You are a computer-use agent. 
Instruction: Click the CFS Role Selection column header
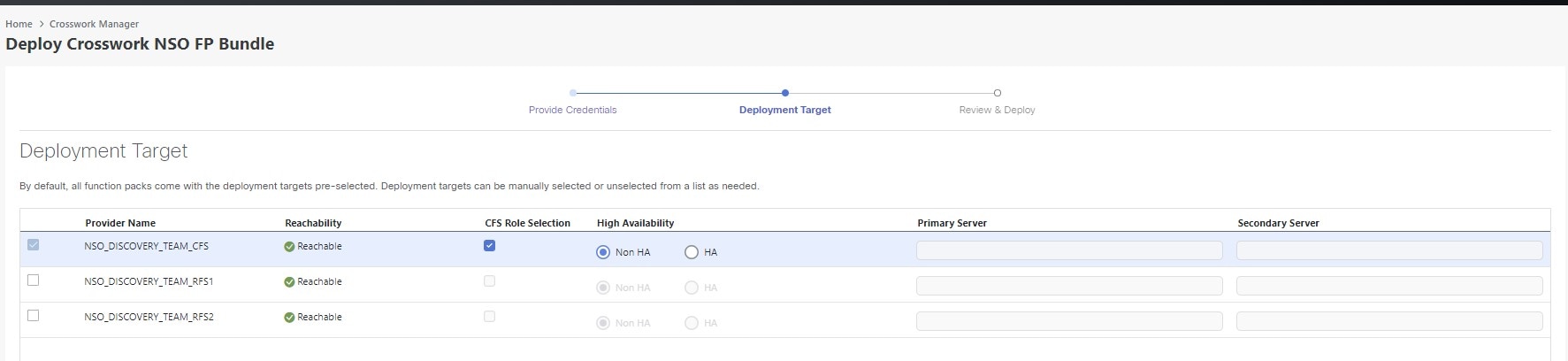(x=527, y=223)
